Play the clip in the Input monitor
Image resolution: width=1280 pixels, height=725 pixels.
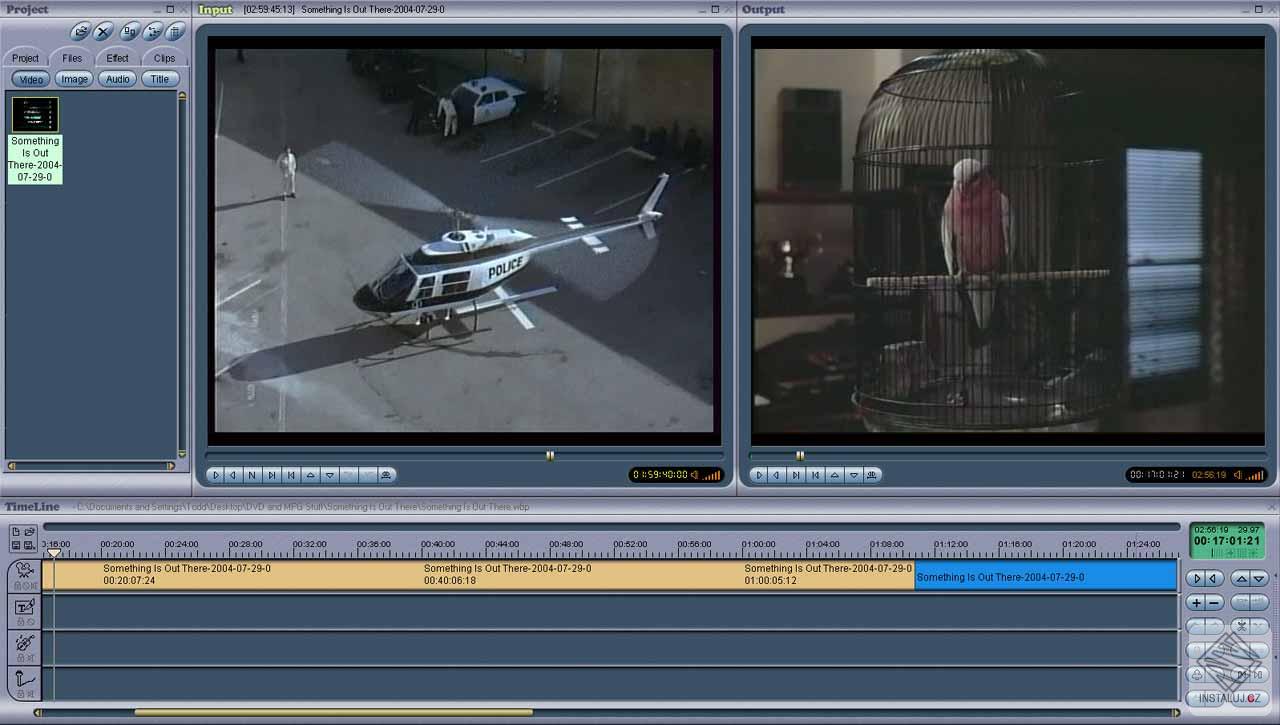coord(215,475)
